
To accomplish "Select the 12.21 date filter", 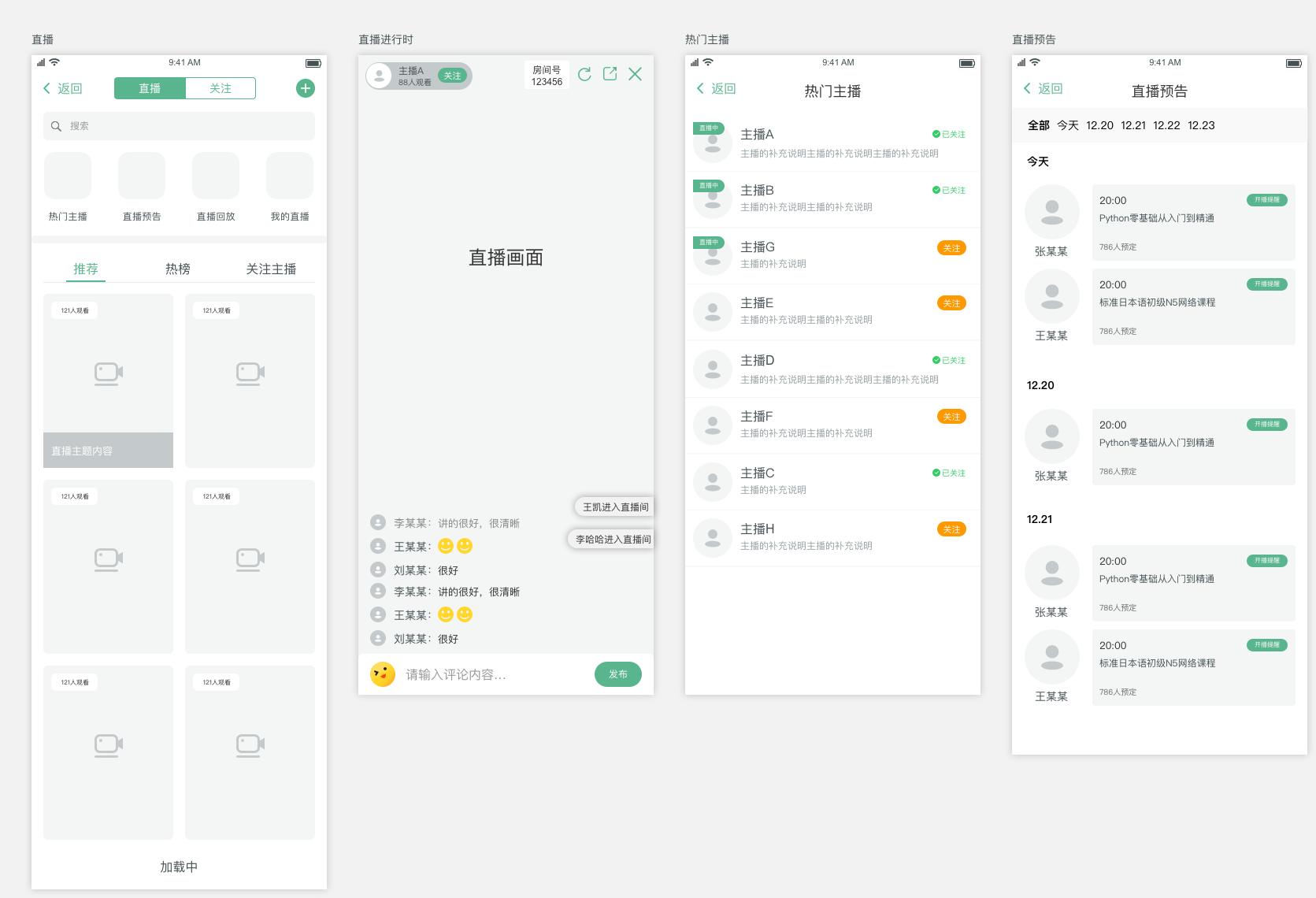I will tap(1133, 125).
